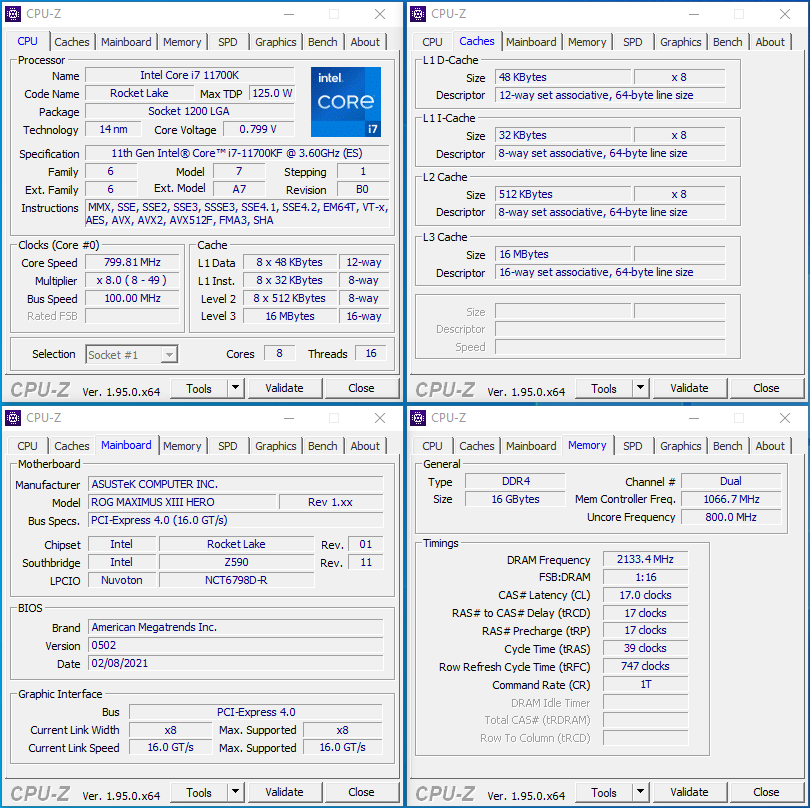The image size is (810, 808).
Task: Click the NCT6798D-R LPCIO value
Action: (x=236, y=580)
